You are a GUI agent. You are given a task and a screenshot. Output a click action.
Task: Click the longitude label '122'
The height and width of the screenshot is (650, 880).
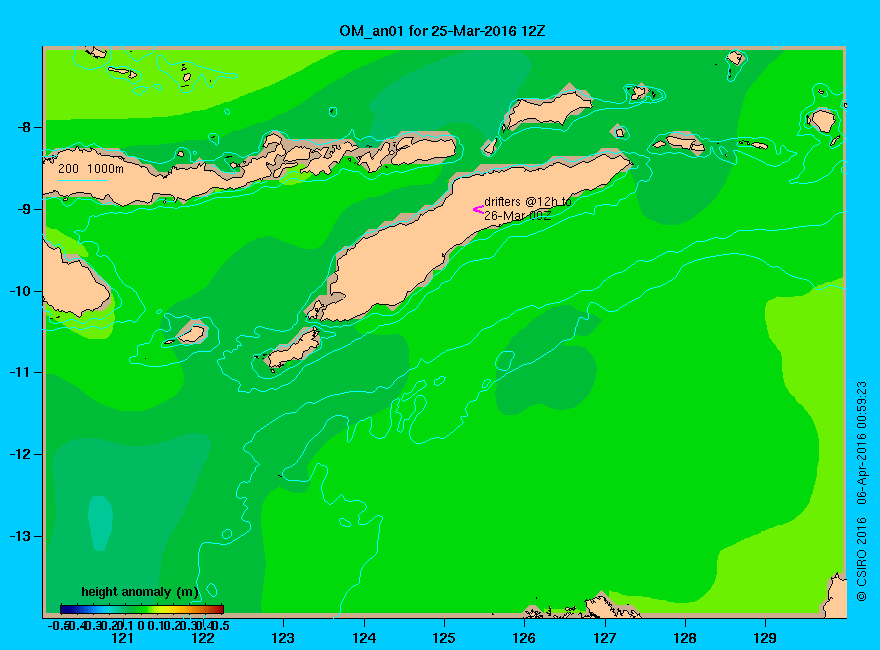[x=203, y=638]
